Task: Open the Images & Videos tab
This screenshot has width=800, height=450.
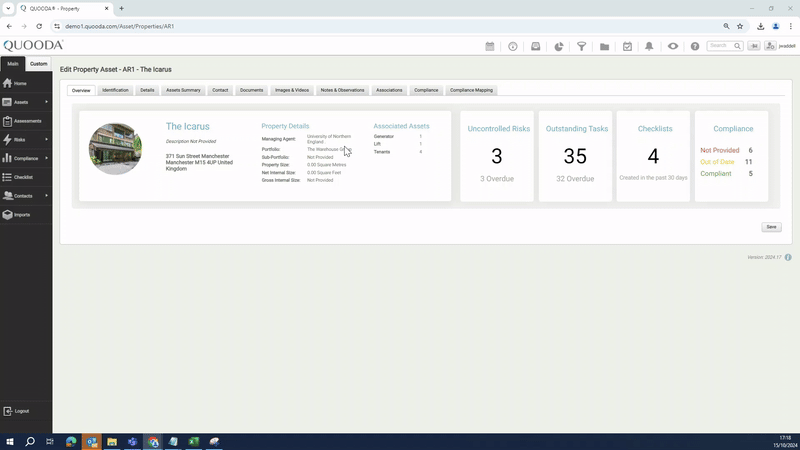Action: pyautogui.click(x=292, y=90)
